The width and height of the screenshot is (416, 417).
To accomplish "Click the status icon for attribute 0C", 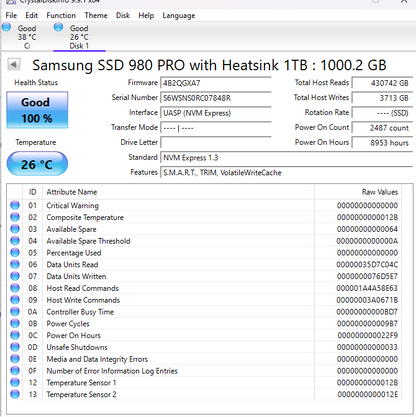I will click(15, 335).
